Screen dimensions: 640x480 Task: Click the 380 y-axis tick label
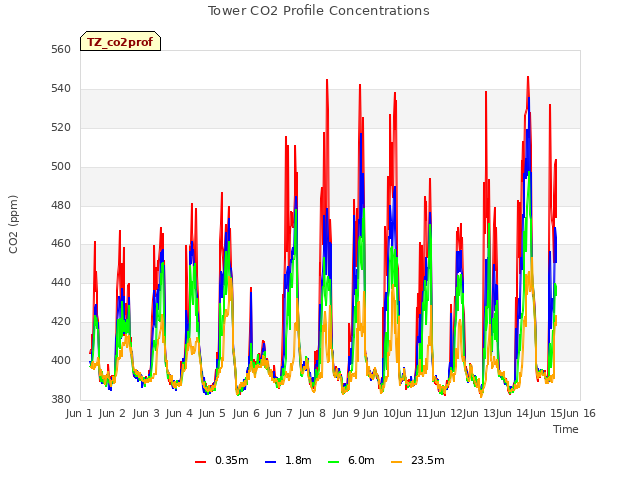[x=61, y=400]
